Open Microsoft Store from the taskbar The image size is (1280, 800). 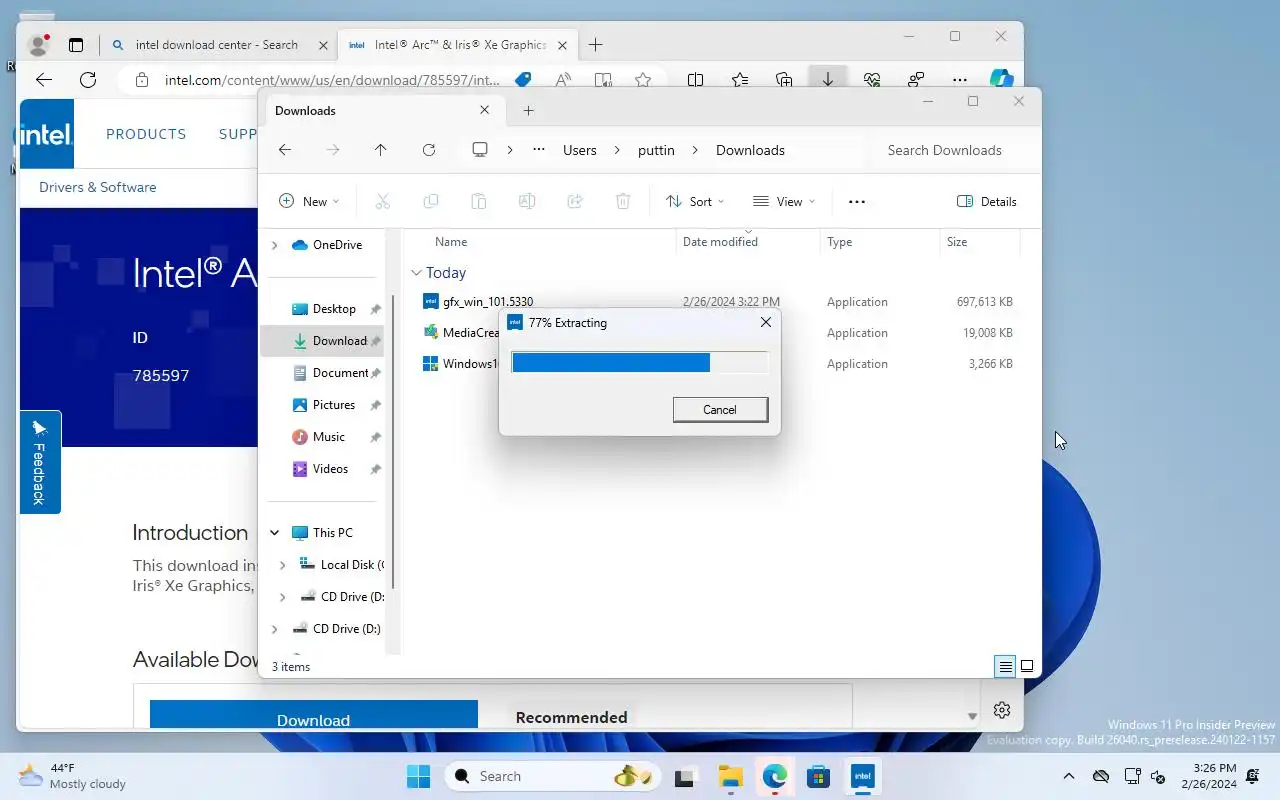pos(818,776)
